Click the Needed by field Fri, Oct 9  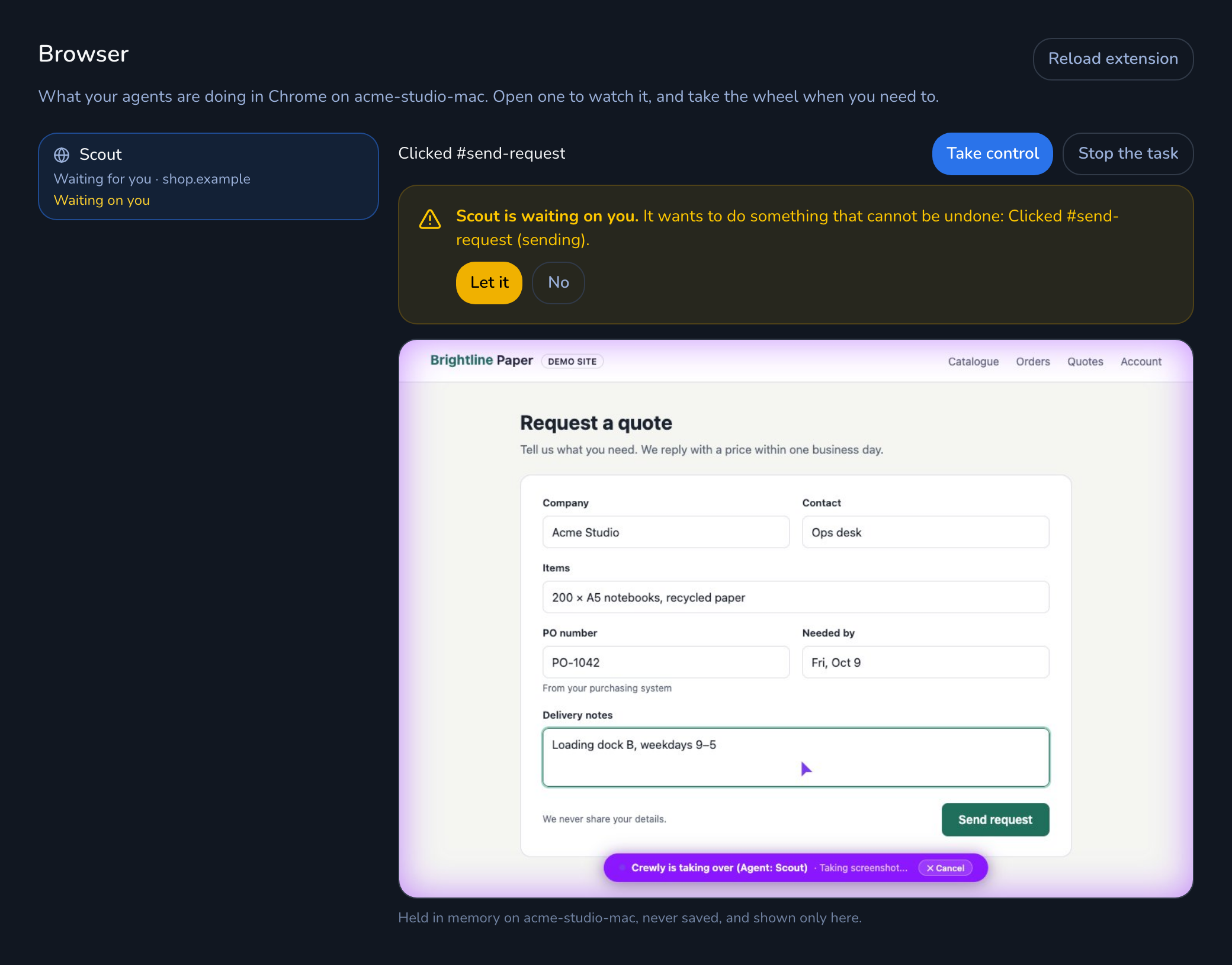[925, 662]
